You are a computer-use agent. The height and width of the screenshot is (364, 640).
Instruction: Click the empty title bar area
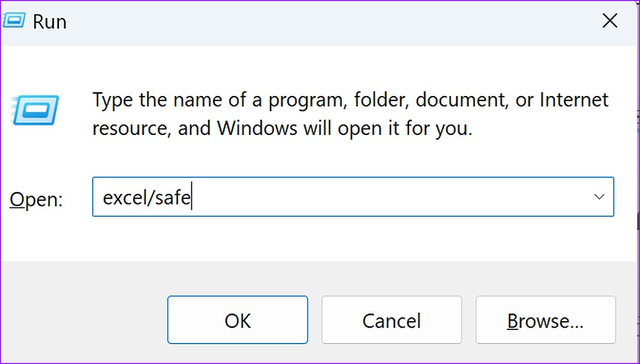[327, 21]
